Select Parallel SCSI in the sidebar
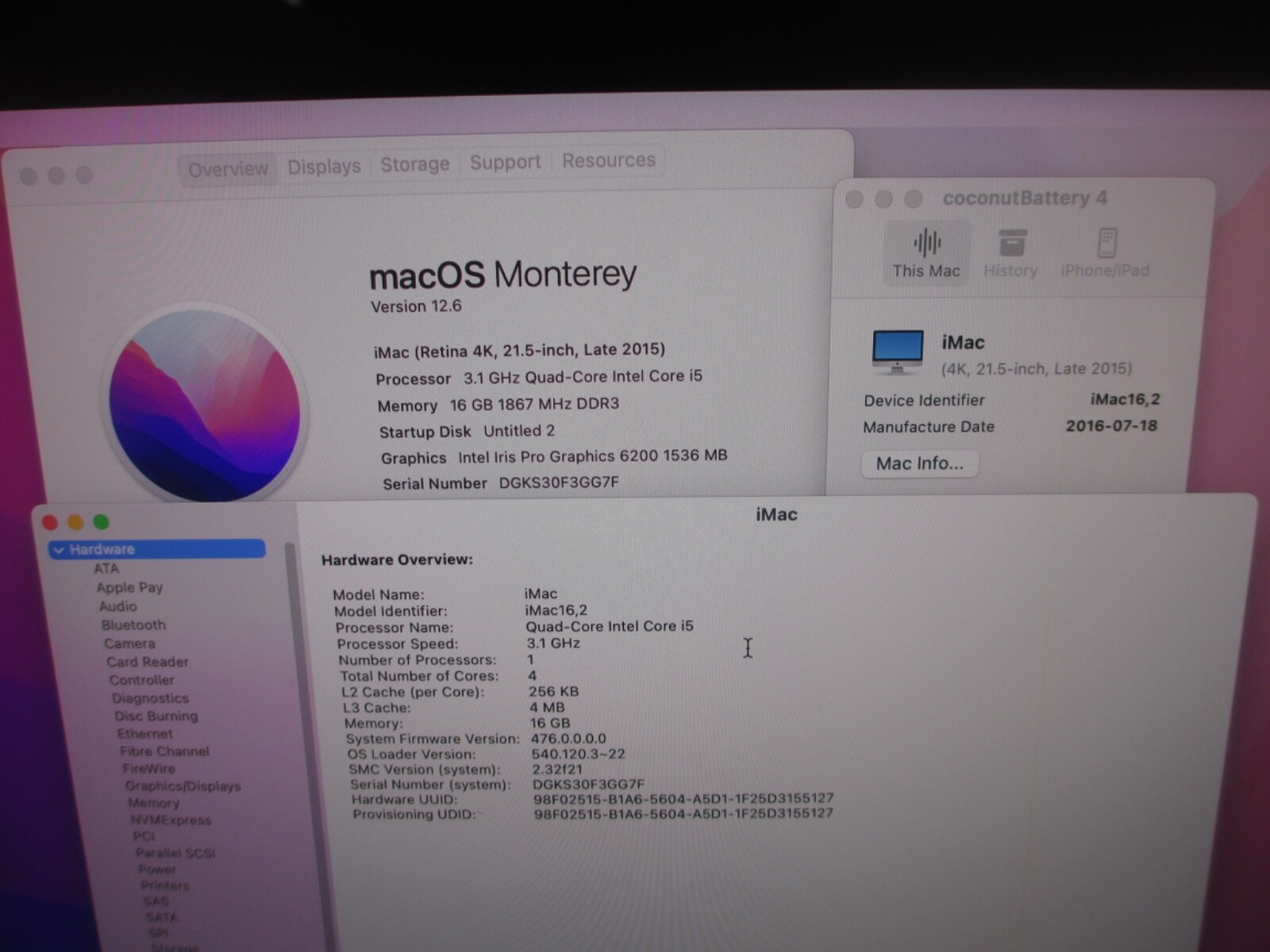Image resolution: width=1270 pixels, height=952 pixels. pos(175,854)
